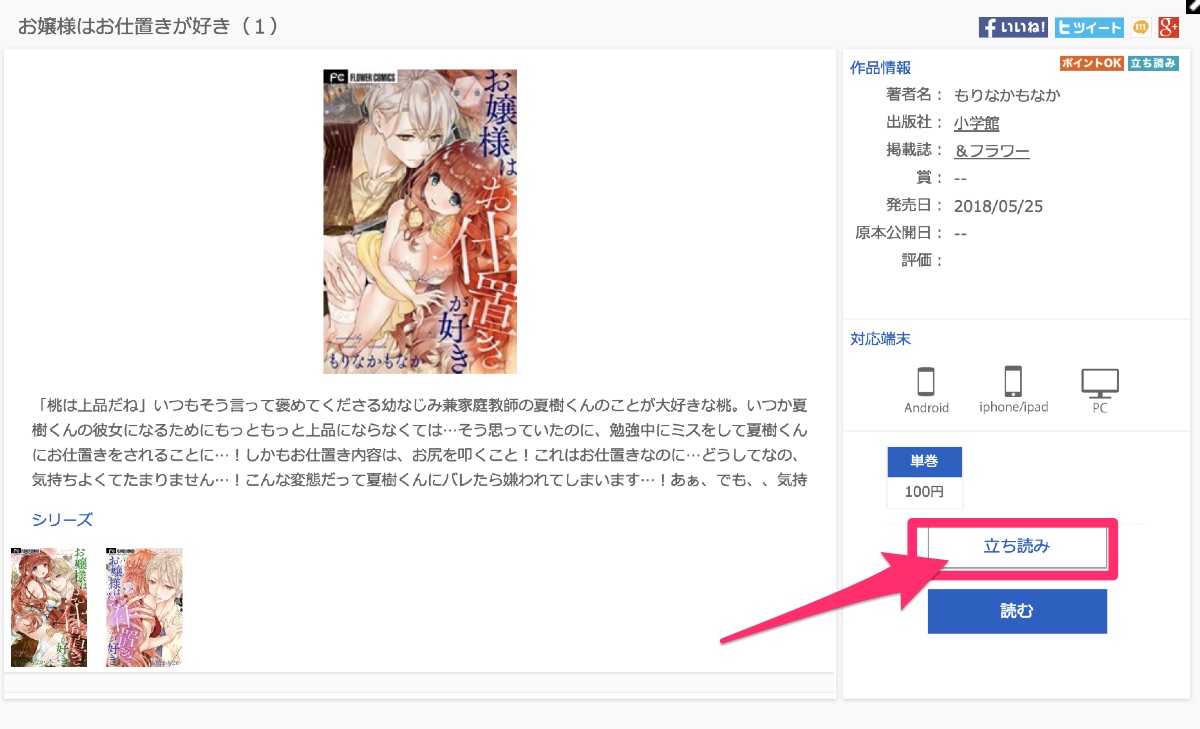Open the second series volume thumbnail

144,607
